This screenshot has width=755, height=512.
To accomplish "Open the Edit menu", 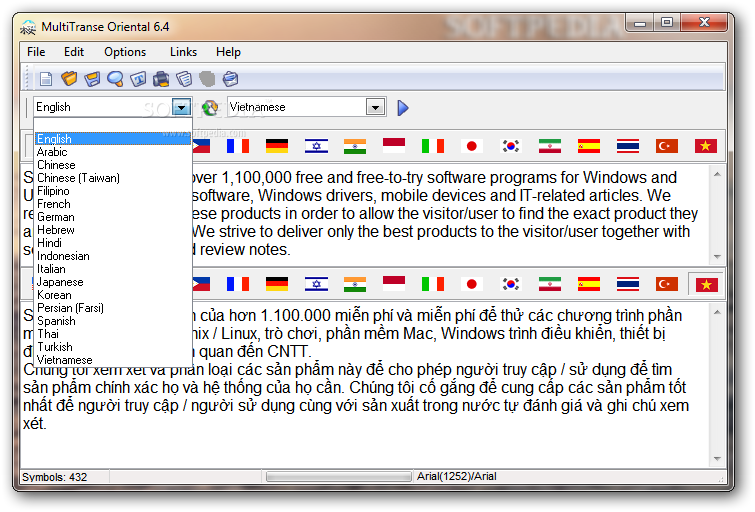I will 74,52.
